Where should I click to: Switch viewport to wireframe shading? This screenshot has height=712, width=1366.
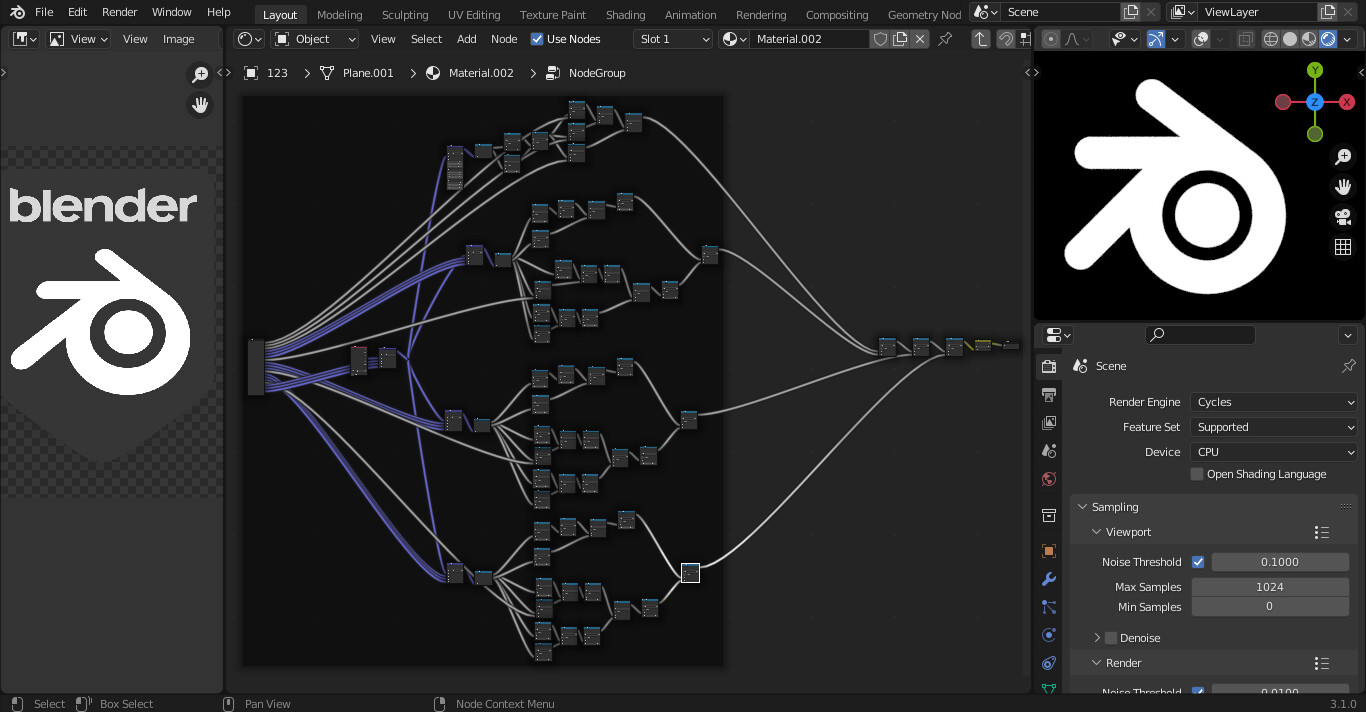(1271, 39)
